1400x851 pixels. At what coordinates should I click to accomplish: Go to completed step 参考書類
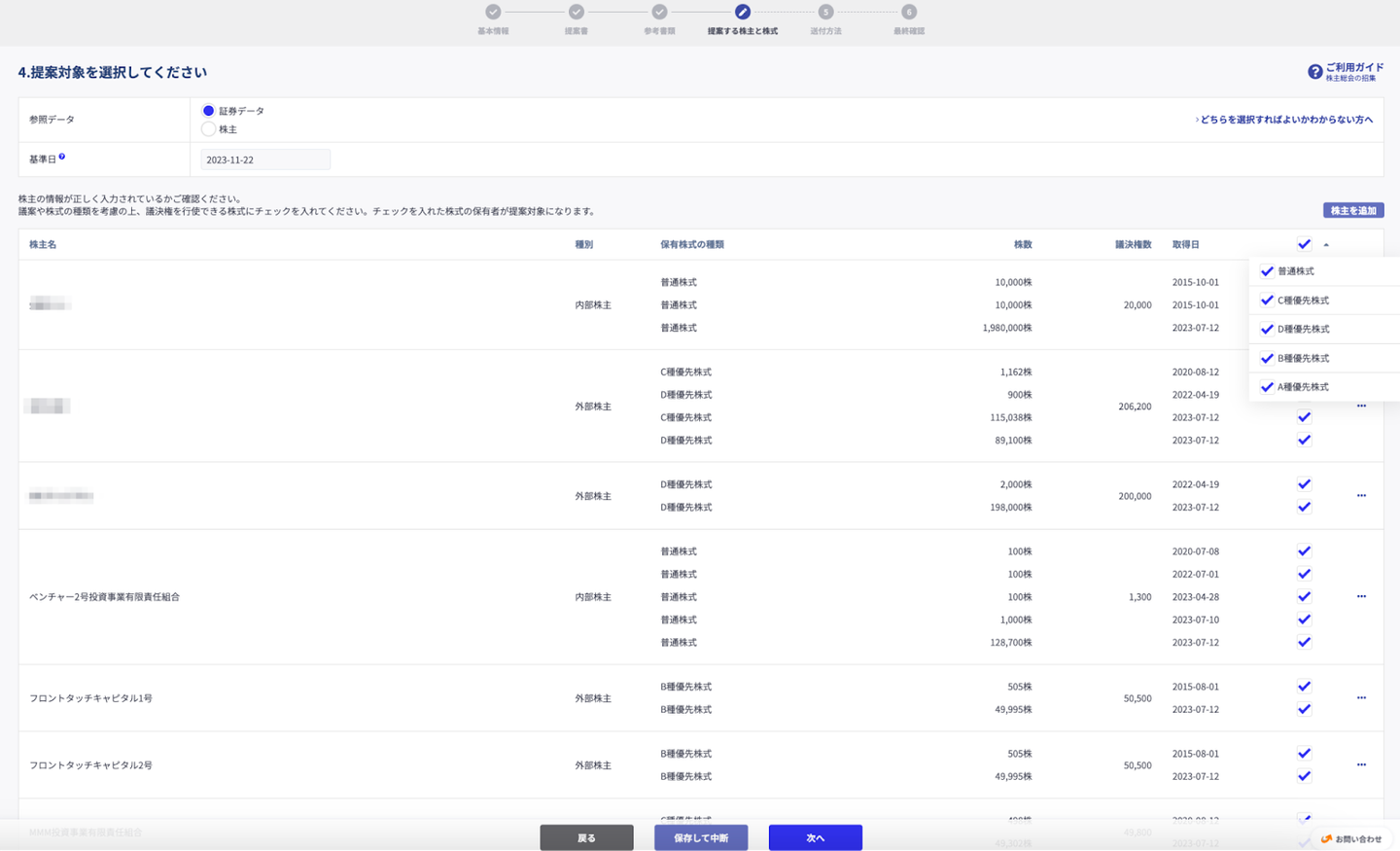tap(659, 12)
